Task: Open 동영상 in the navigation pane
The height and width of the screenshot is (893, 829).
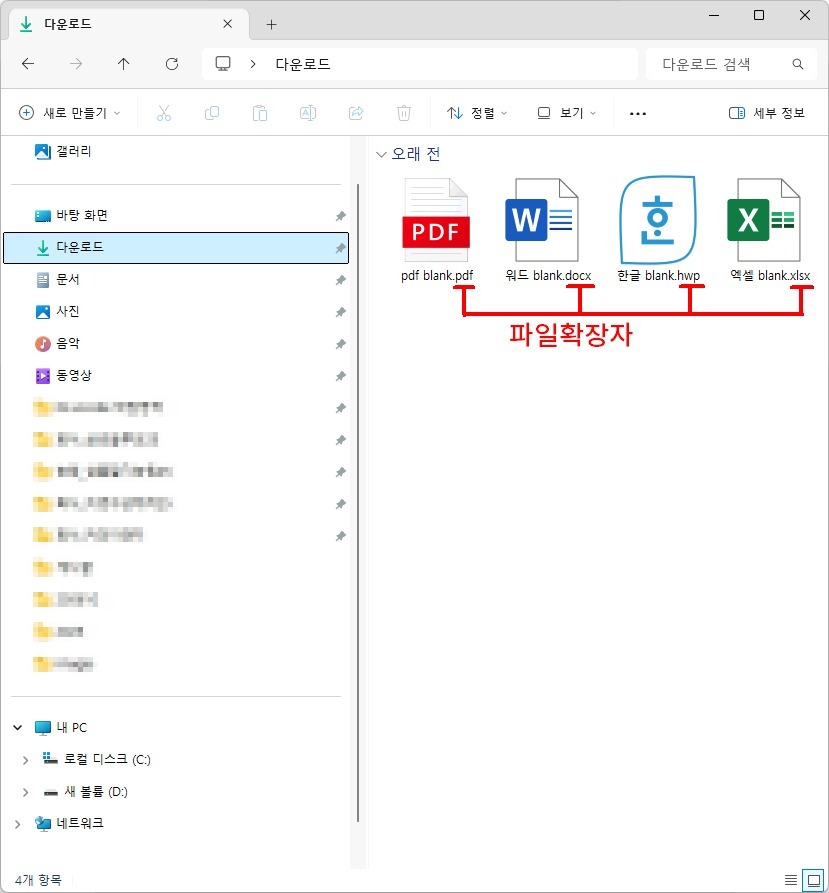Action: coord(63,375)
